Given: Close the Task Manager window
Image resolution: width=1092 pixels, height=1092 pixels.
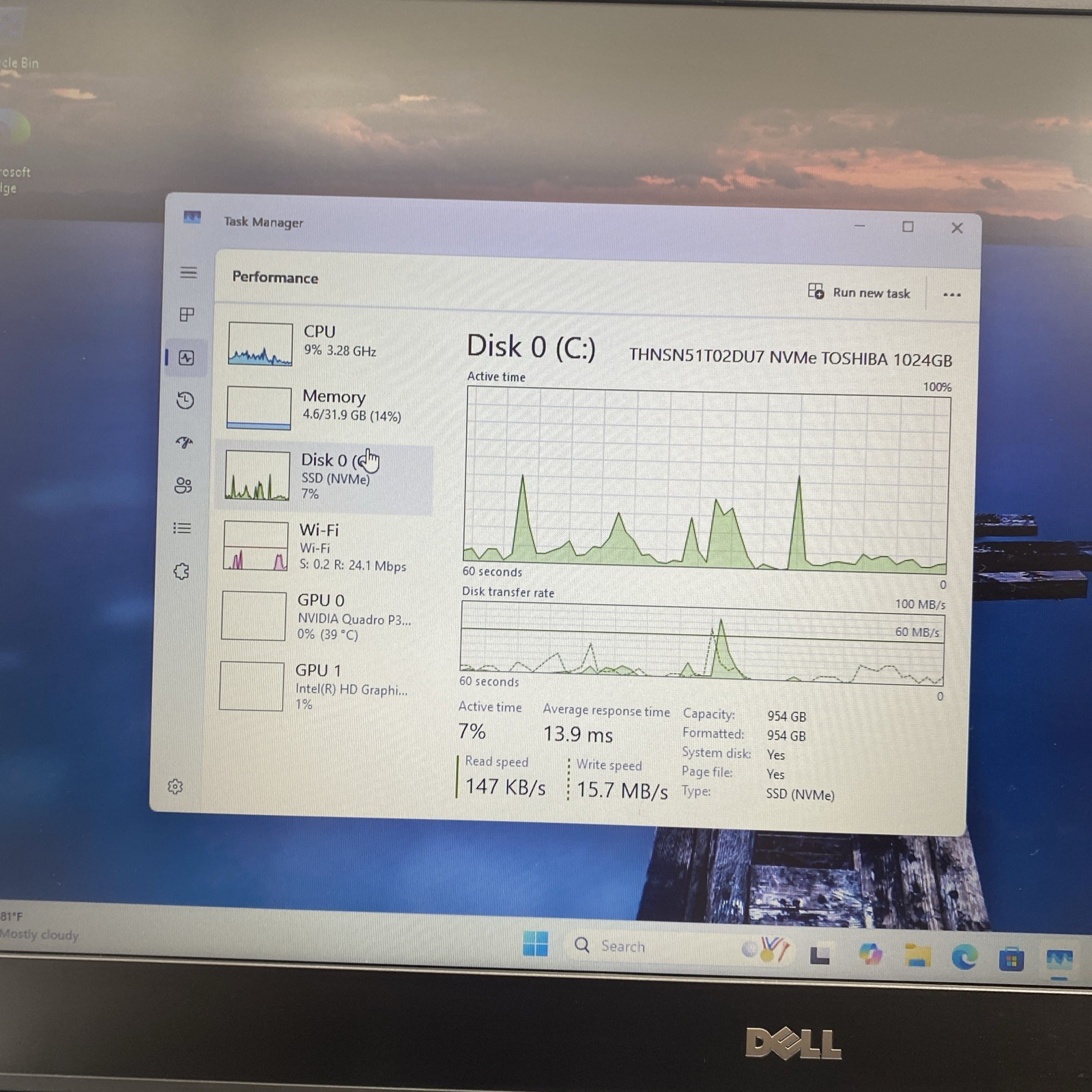Looking at the screenshot, I should 957,228.
